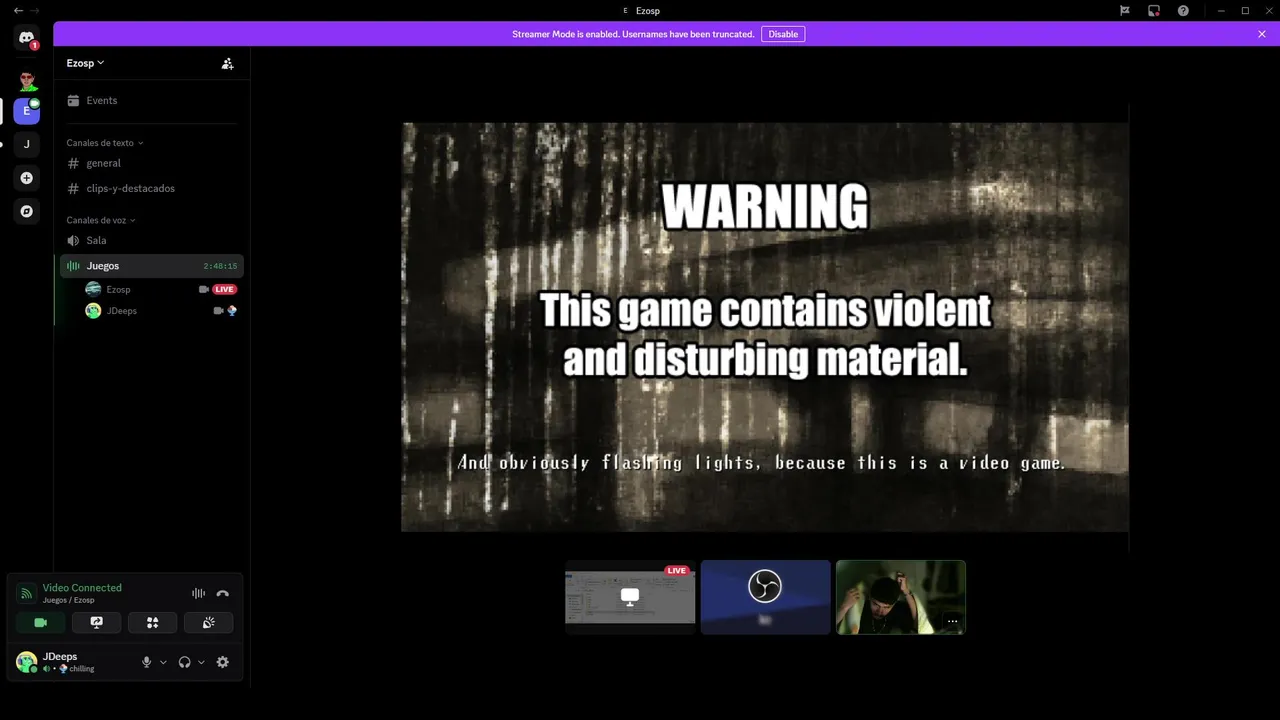Invite people to Ezosp server
This screenshot has height=720, width=1280.
(227, 63)
